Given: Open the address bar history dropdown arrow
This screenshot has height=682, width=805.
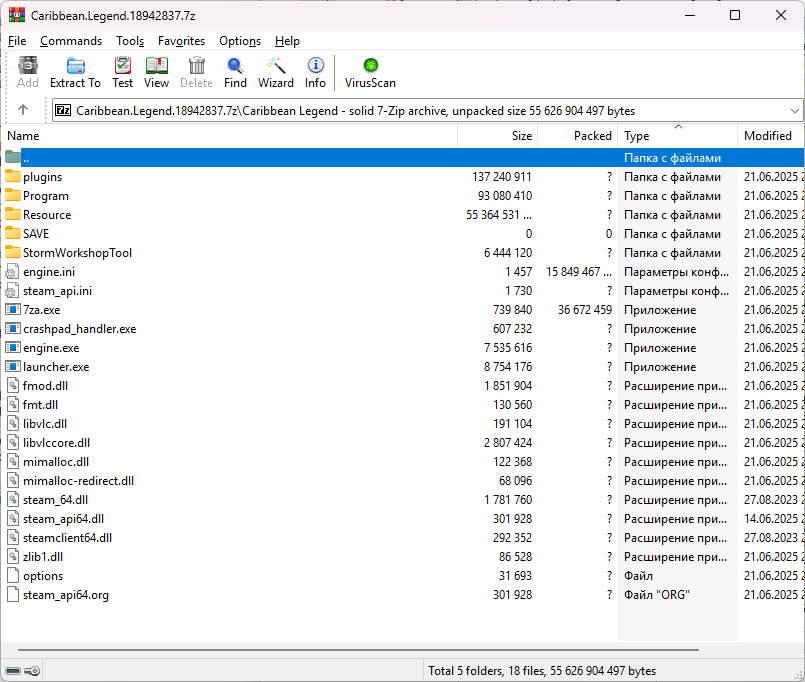Looking at the screenshot, I should pyautogui.click(x=793, y=110).
